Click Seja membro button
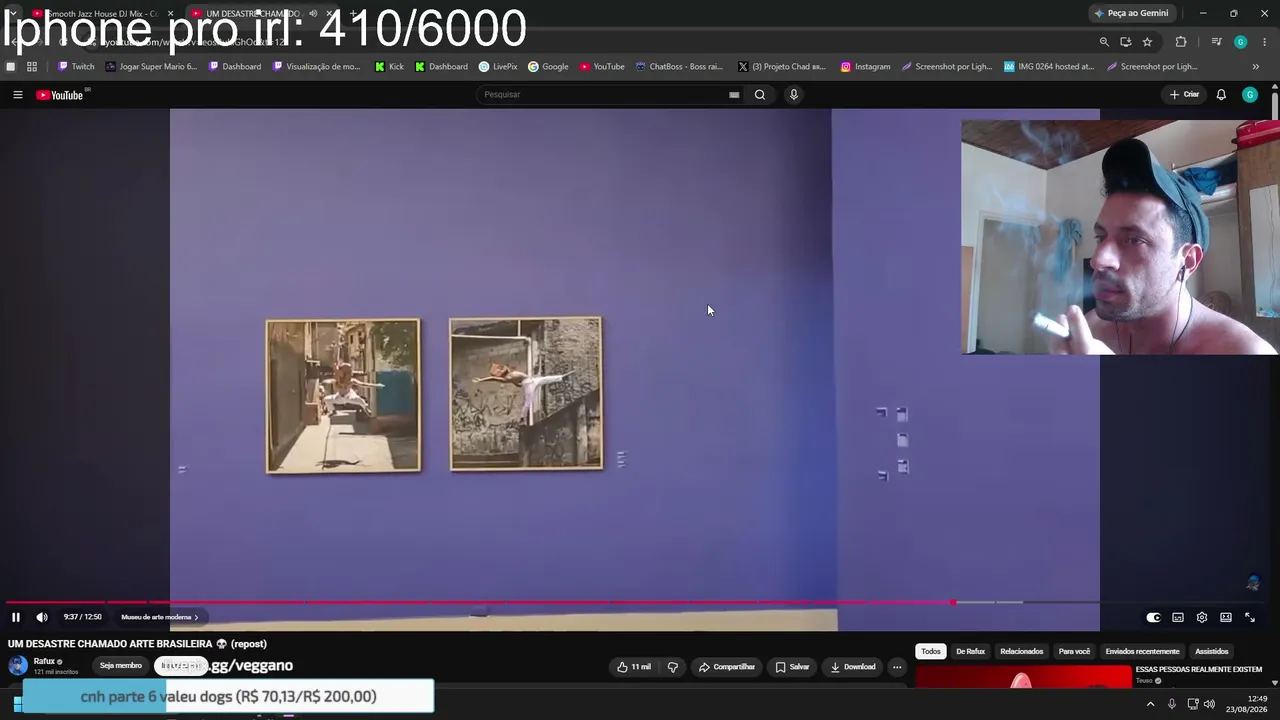Image resolution: width=1280 pixels, height=720 pixels. click(x=121, y=666)
